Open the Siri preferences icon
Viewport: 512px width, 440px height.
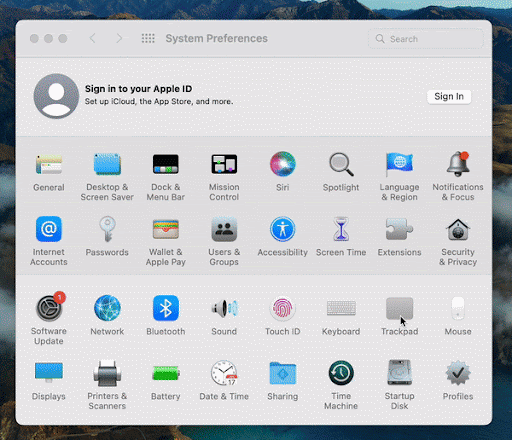pyautogui.click(x=282, y=164)
